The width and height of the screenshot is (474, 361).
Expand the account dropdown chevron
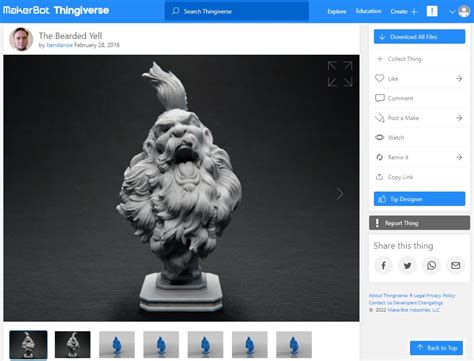point(452,12)
